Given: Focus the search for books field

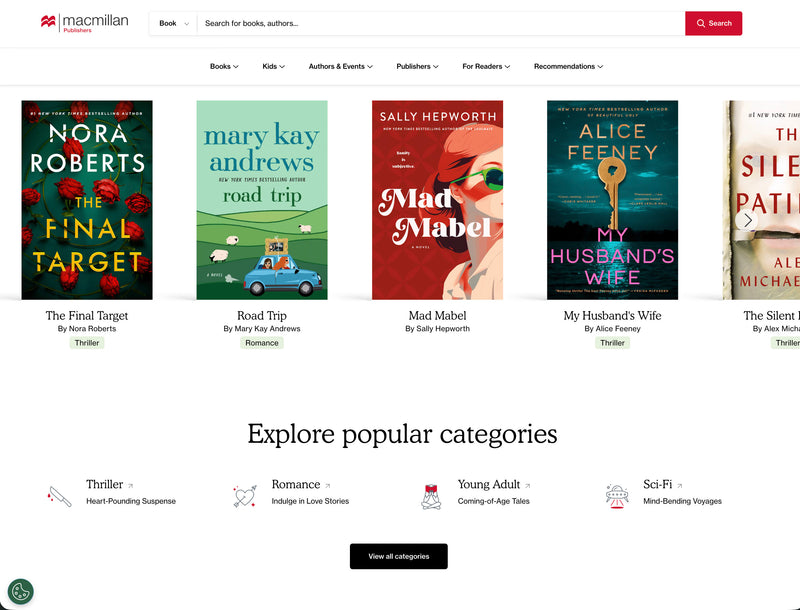Looking at the screenshot, I should [x=441, y=23].
